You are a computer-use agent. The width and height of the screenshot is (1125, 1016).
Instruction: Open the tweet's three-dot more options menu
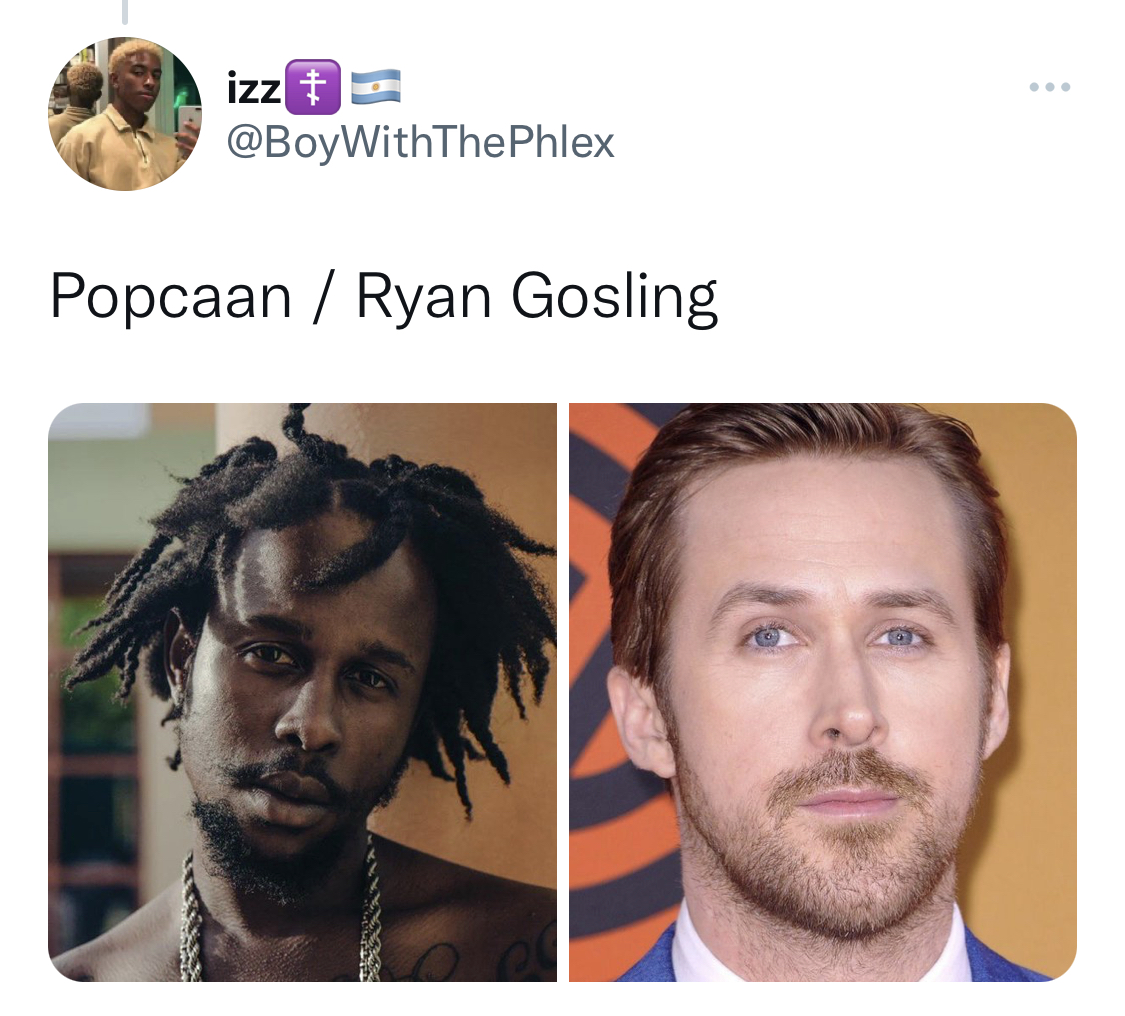pyautogui.click(x=1049, y=87)
